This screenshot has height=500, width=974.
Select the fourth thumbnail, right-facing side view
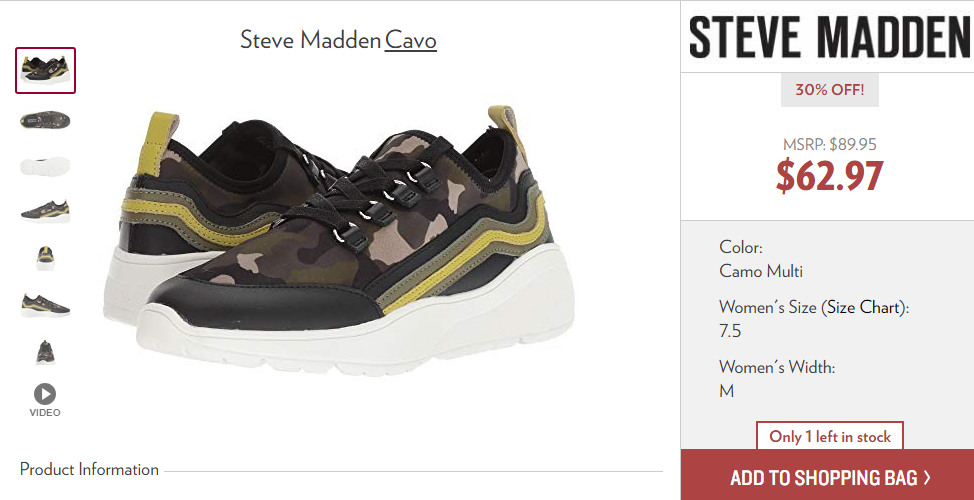[45, 212]
